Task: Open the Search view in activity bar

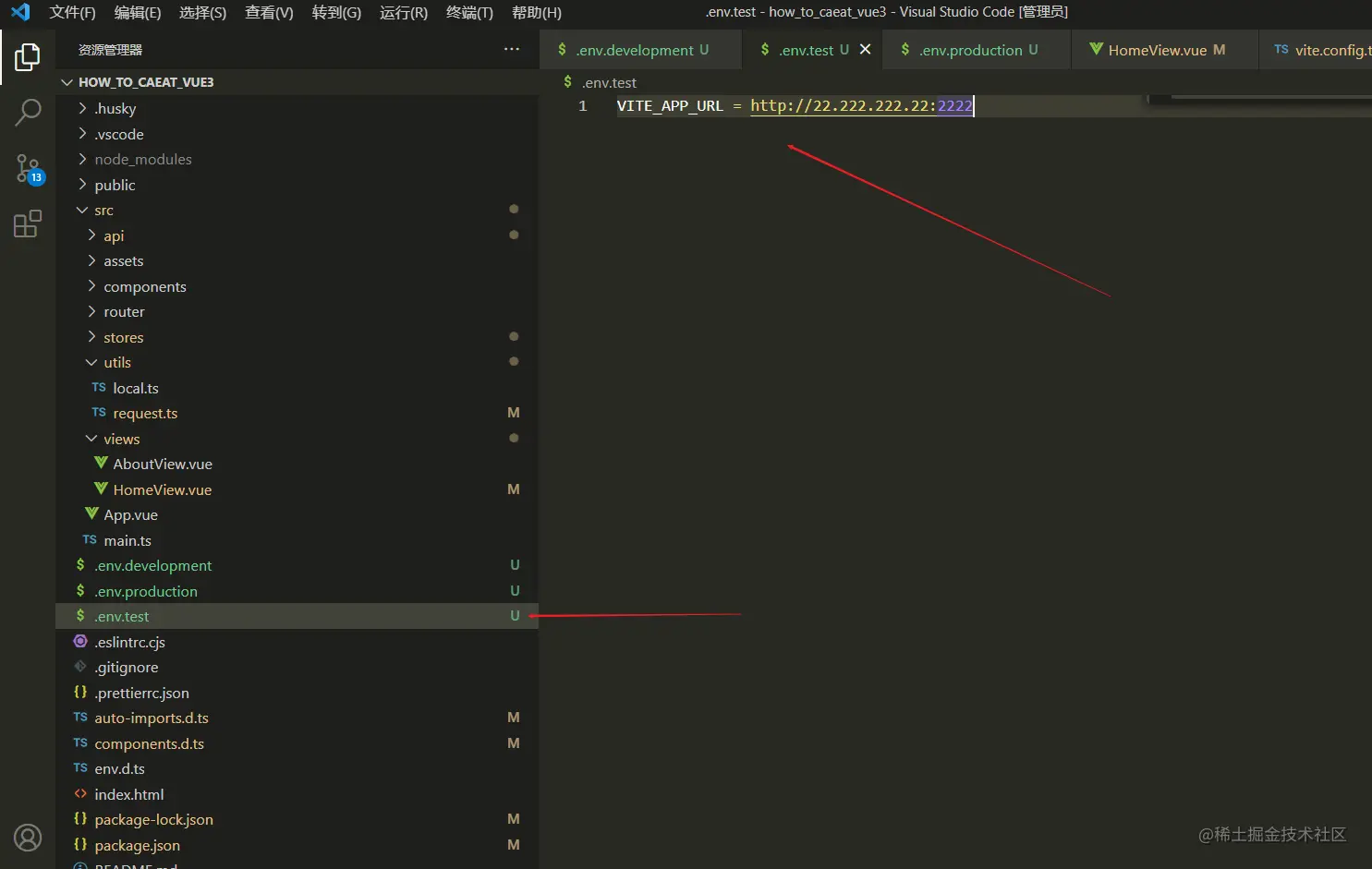Action: tap(28, 113)
